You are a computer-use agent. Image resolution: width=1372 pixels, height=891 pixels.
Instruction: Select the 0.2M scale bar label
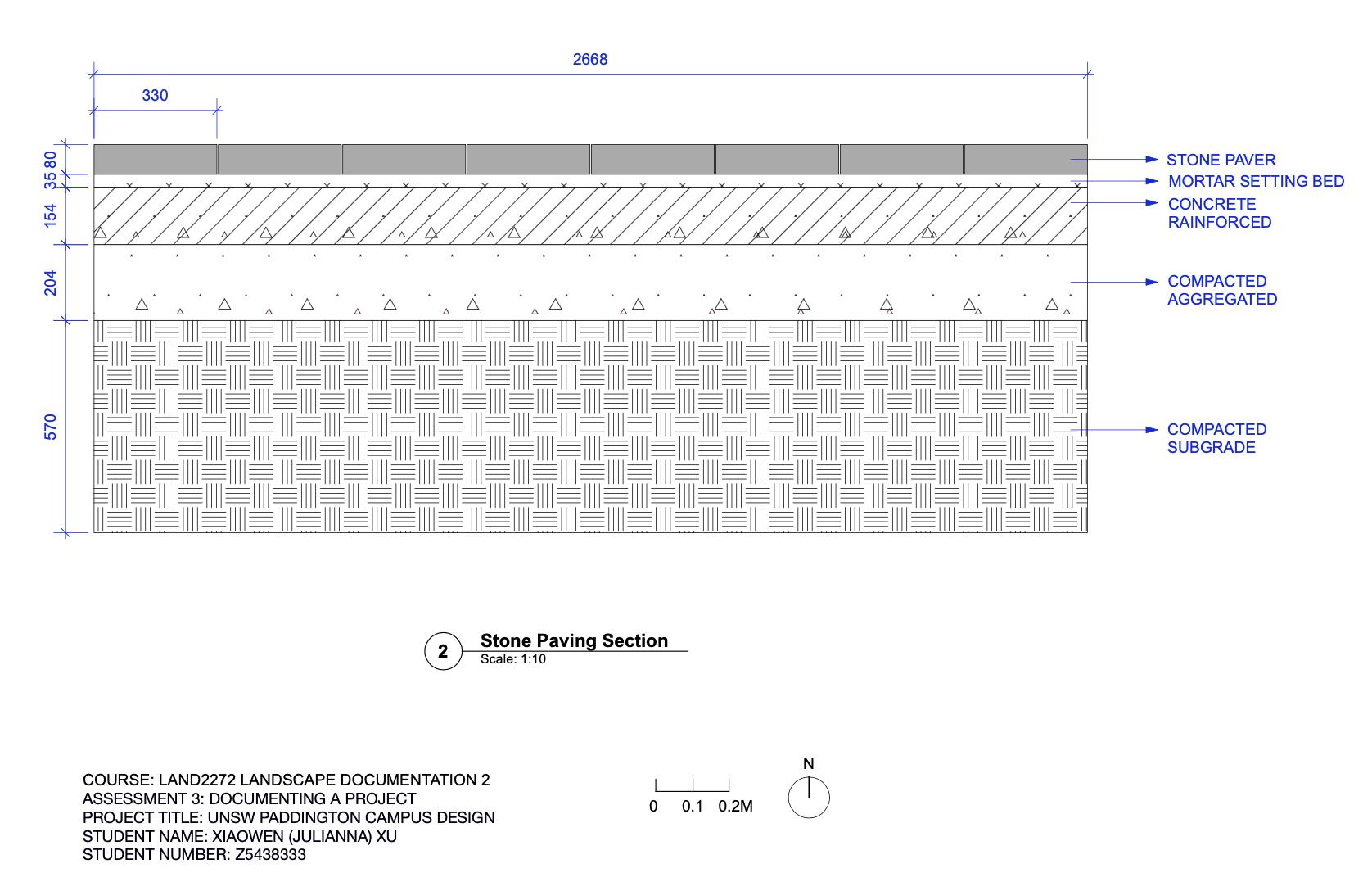click(735, 806)
